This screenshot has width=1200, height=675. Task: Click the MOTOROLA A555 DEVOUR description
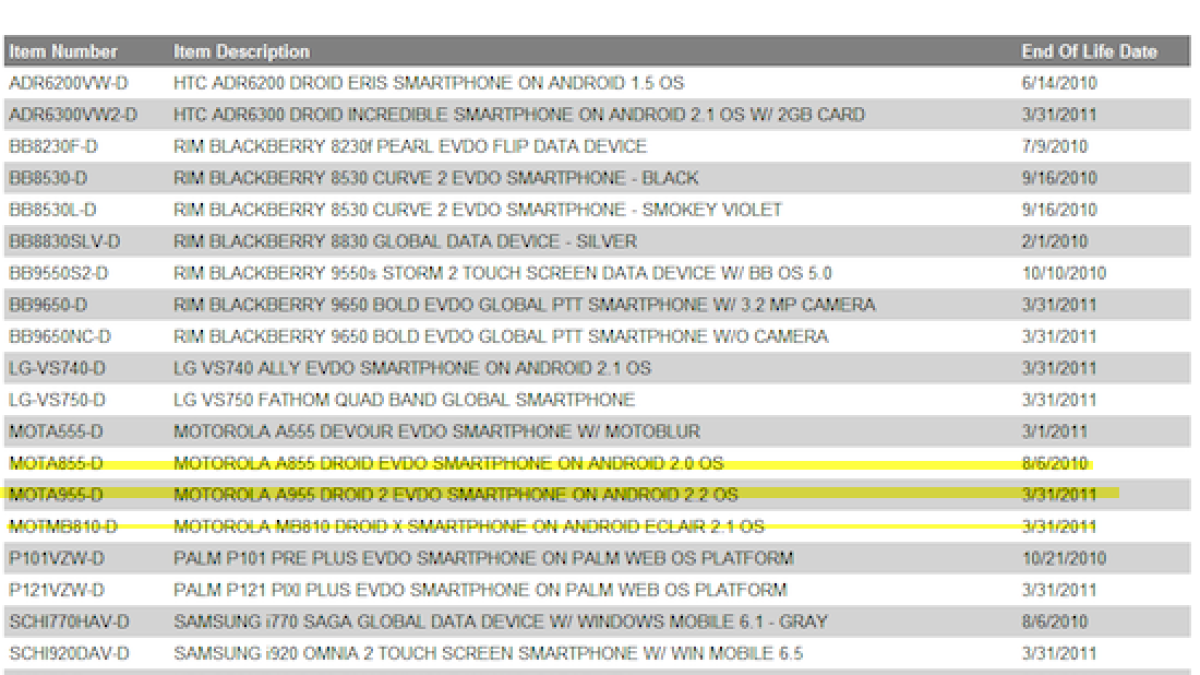437,432
